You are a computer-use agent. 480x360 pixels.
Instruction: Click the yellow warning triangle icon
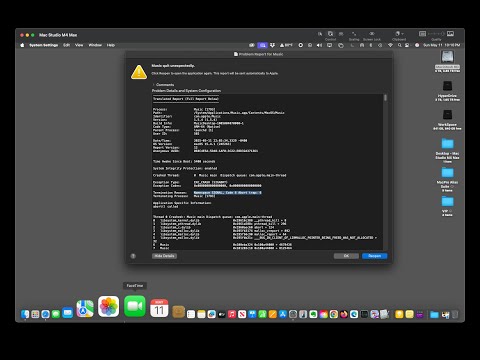(139, 72)
